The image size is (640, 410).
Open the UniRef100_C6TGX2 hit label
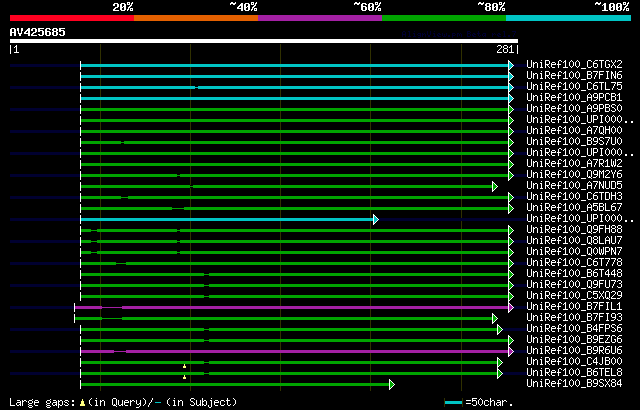click(574, 65)
